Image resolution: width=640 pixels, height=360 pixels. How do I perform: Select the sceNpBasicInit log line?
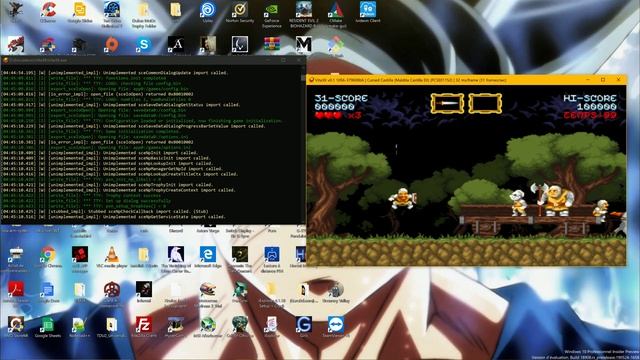[x=106, y=158]
